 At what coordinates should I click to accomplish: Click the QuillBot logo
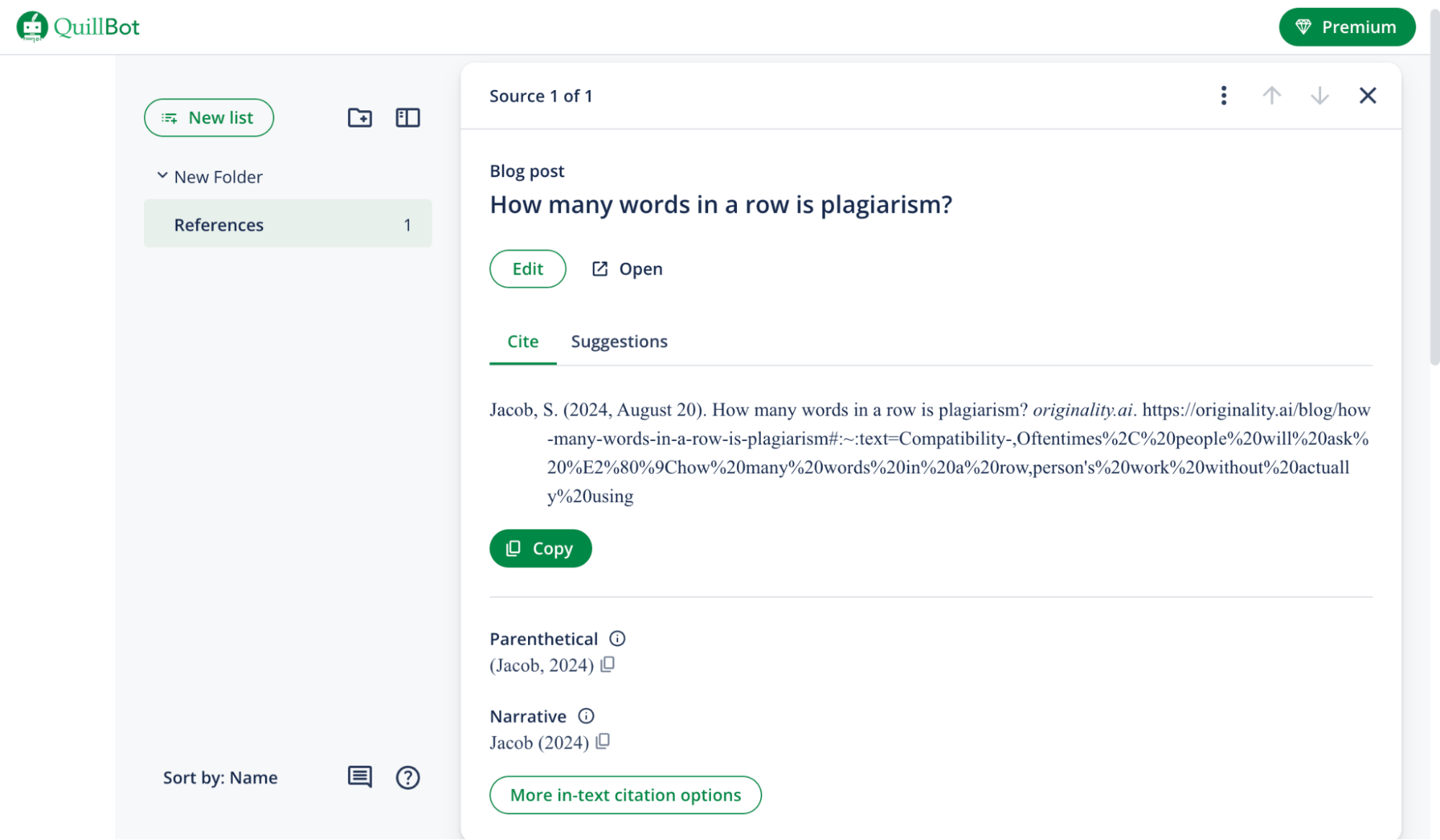coord(78,27)
